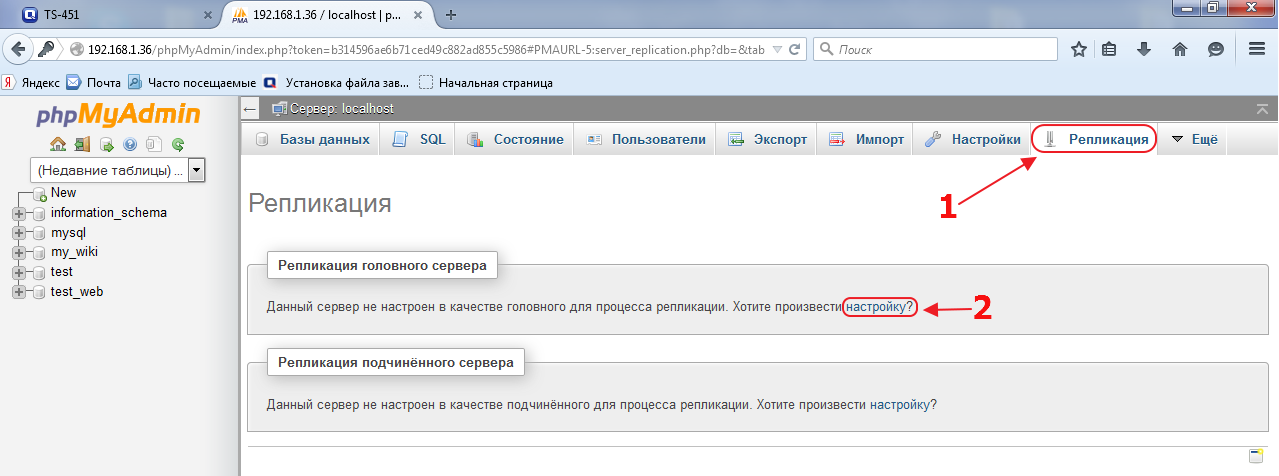Image resolution: width=1279 pixels, height=476 pixels.
Task: Open the Базы данных tab
Action: click(311, 140)
